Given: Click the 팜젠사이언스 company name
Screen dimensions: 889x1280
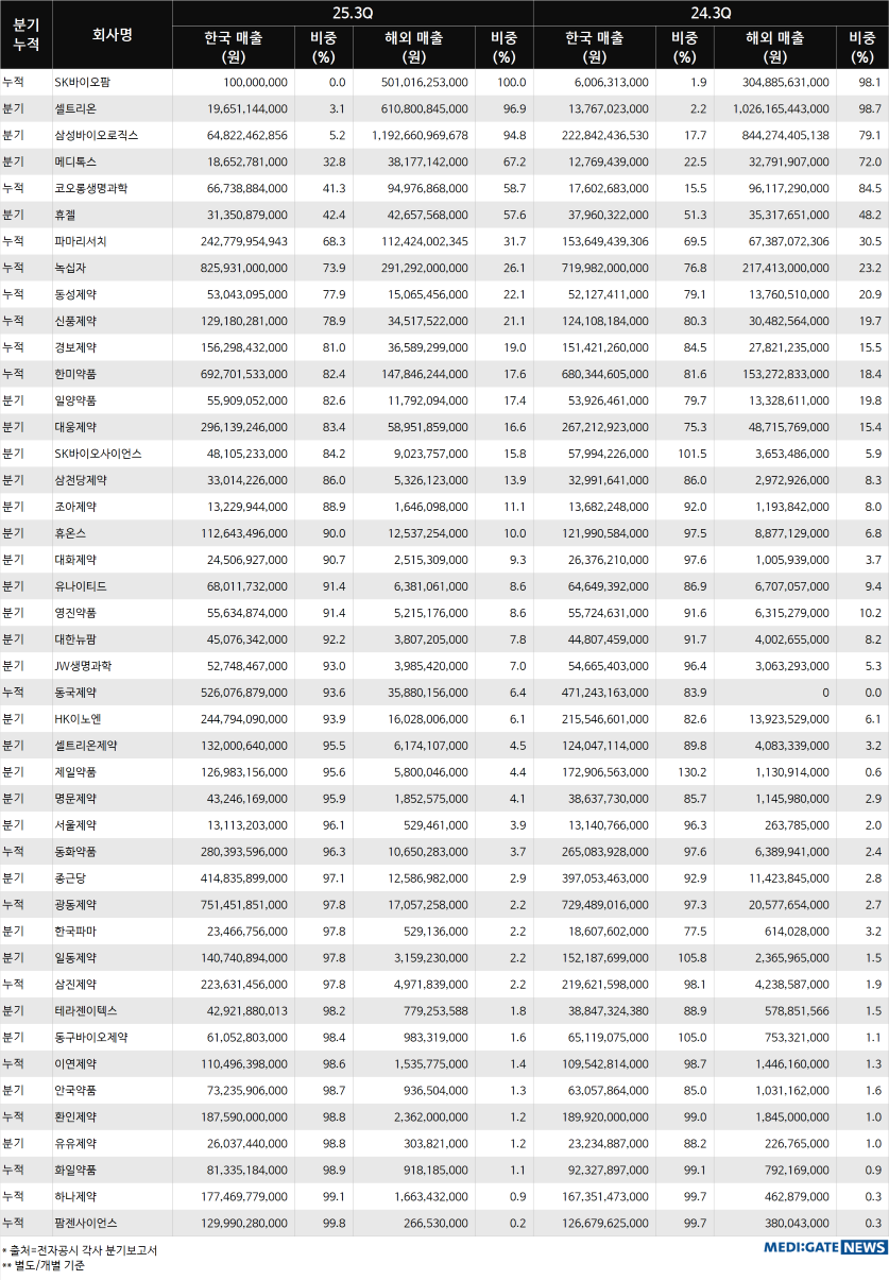Looking at the screenshot, I should click(x=85, y=1222).
